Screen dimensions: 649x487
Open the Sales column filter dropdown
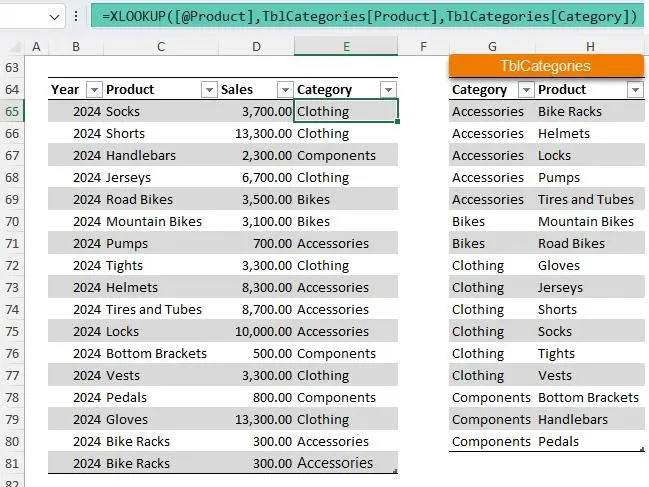click(x=285, y=89)
